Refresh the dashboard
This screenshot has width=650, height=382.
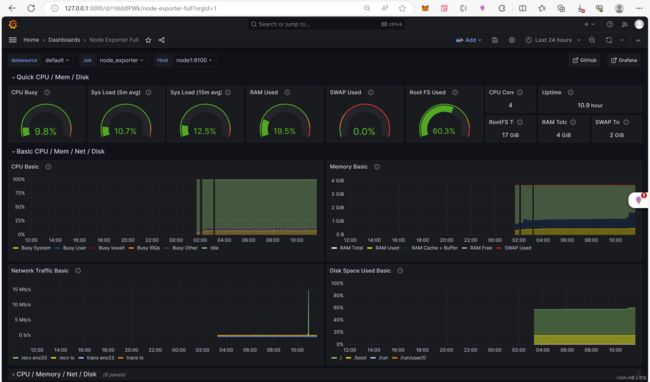coord(609,40)
